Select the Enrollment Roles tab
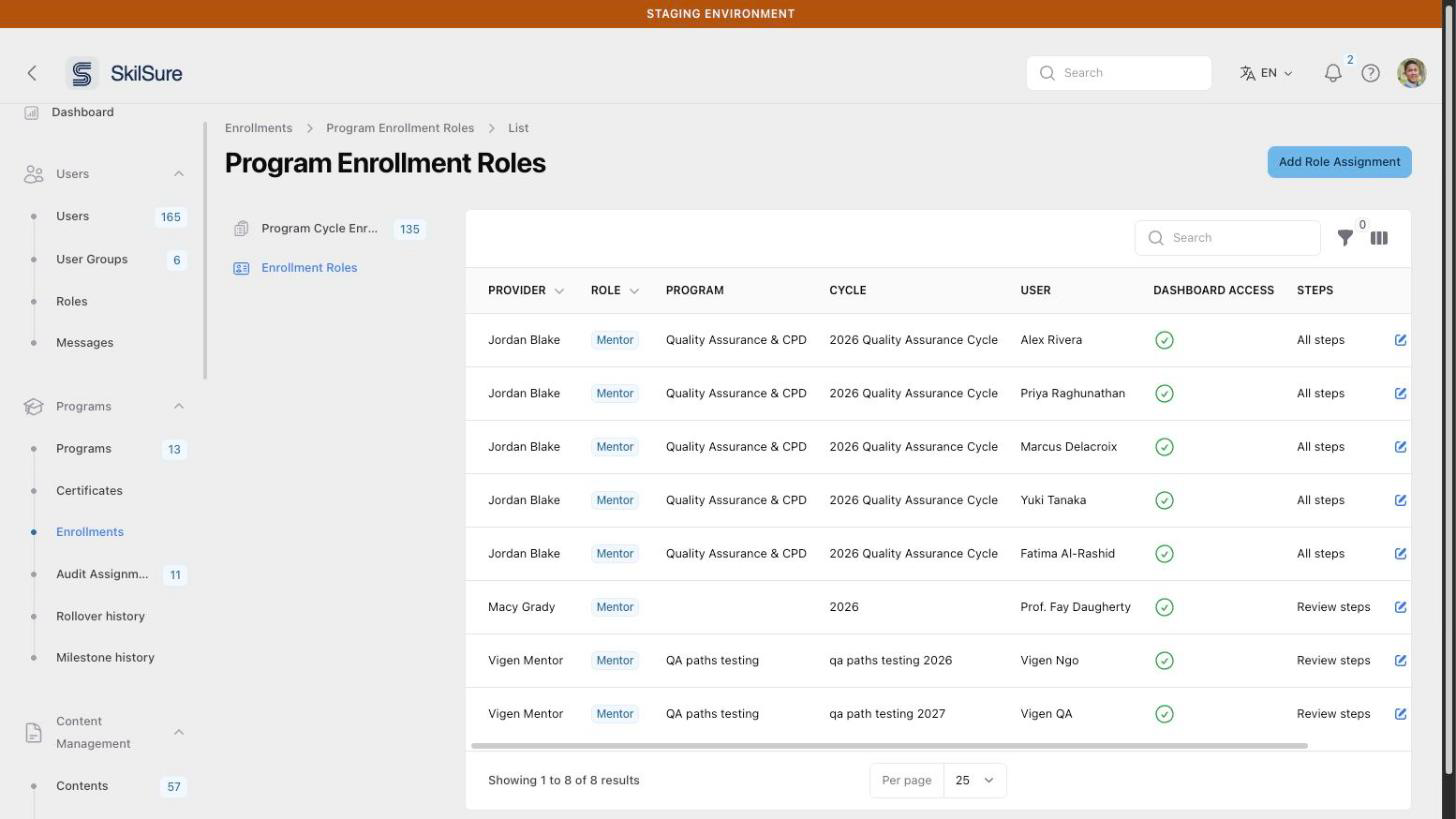Viewport: 1456px width, 819px height. point(296,268)
